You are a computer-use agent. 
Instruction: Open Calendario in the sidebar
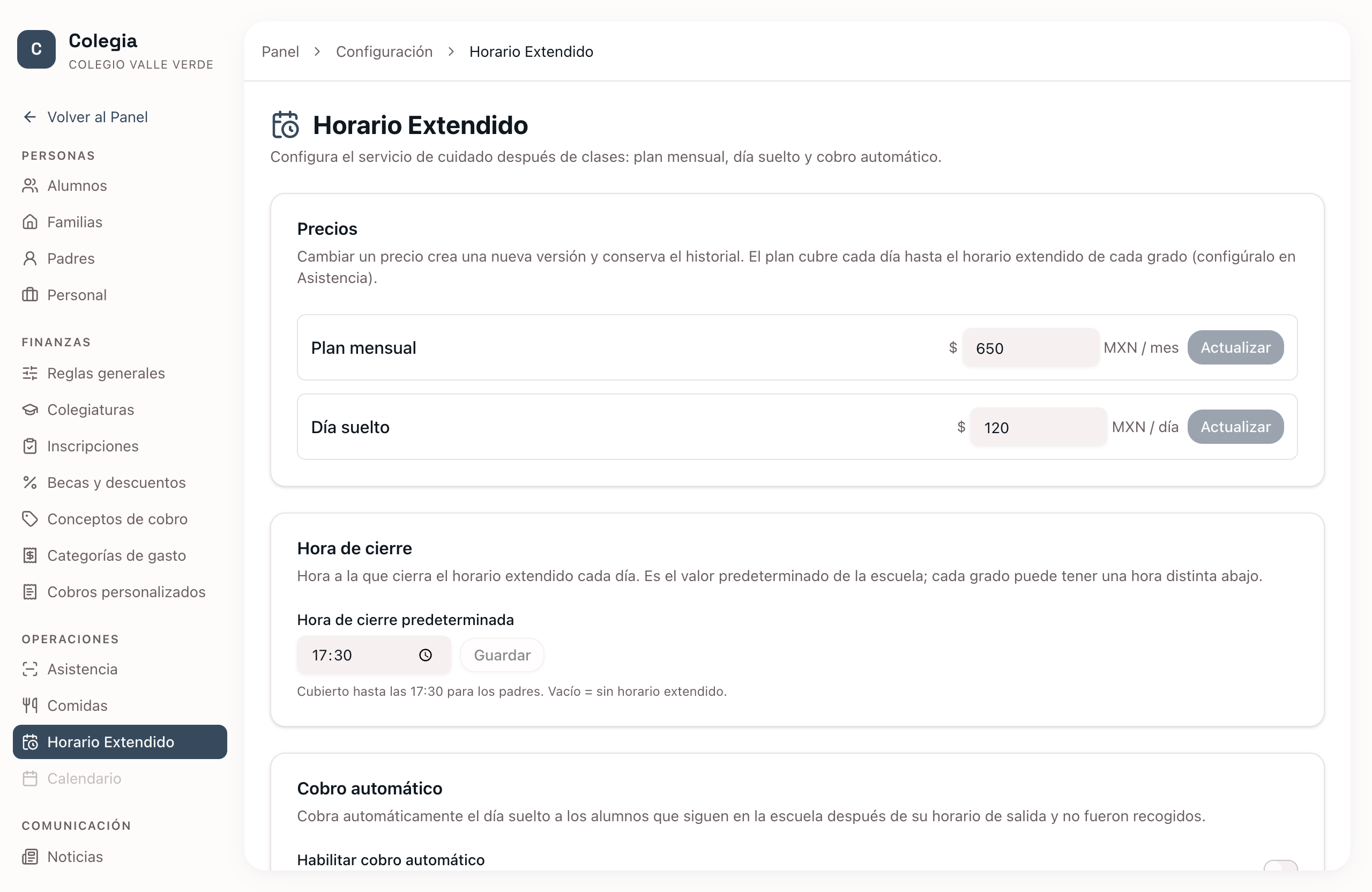pos(120,778)
